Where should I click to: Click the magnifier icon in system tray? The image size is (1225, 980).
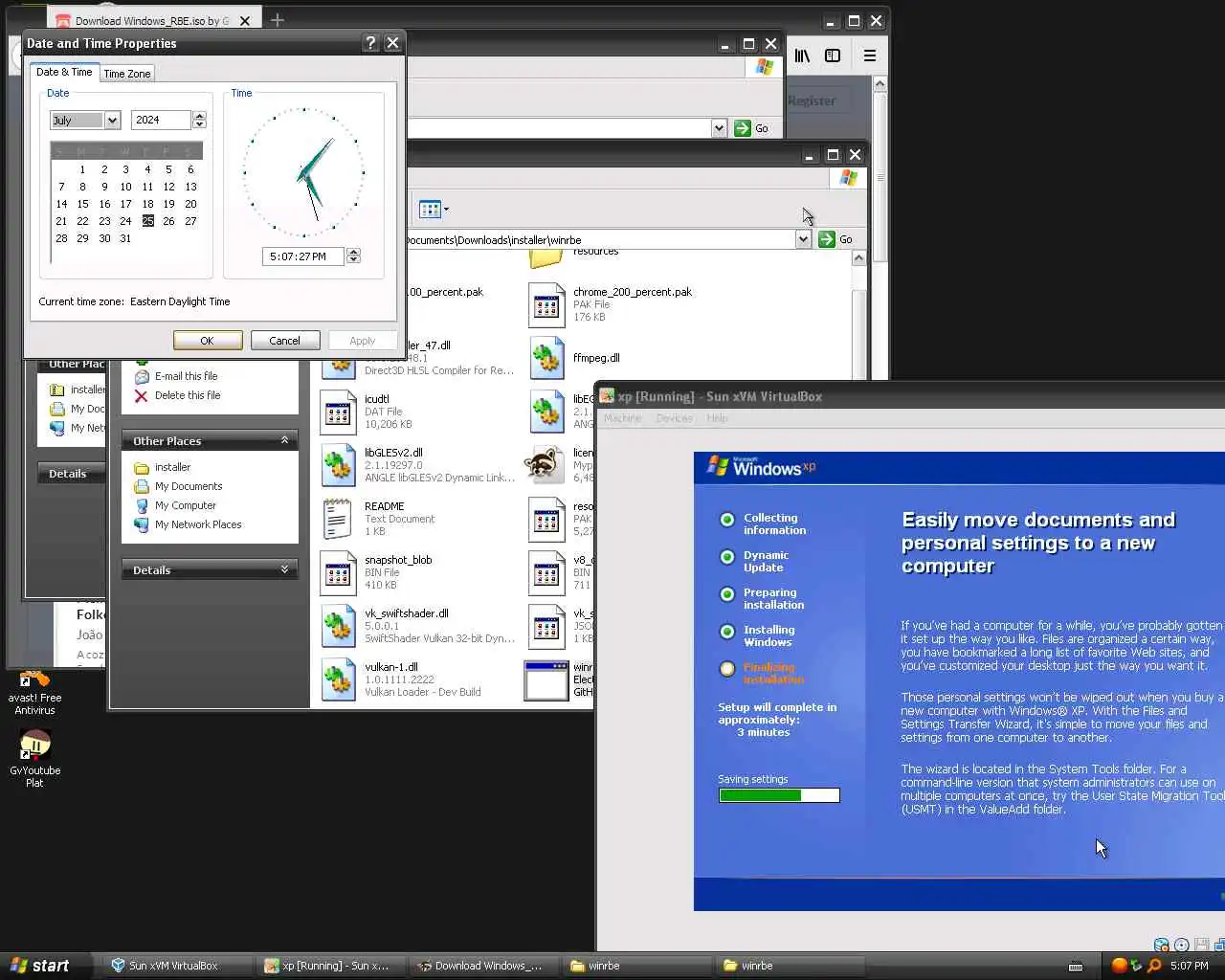pyautogui.click(x=1154, y=966)
